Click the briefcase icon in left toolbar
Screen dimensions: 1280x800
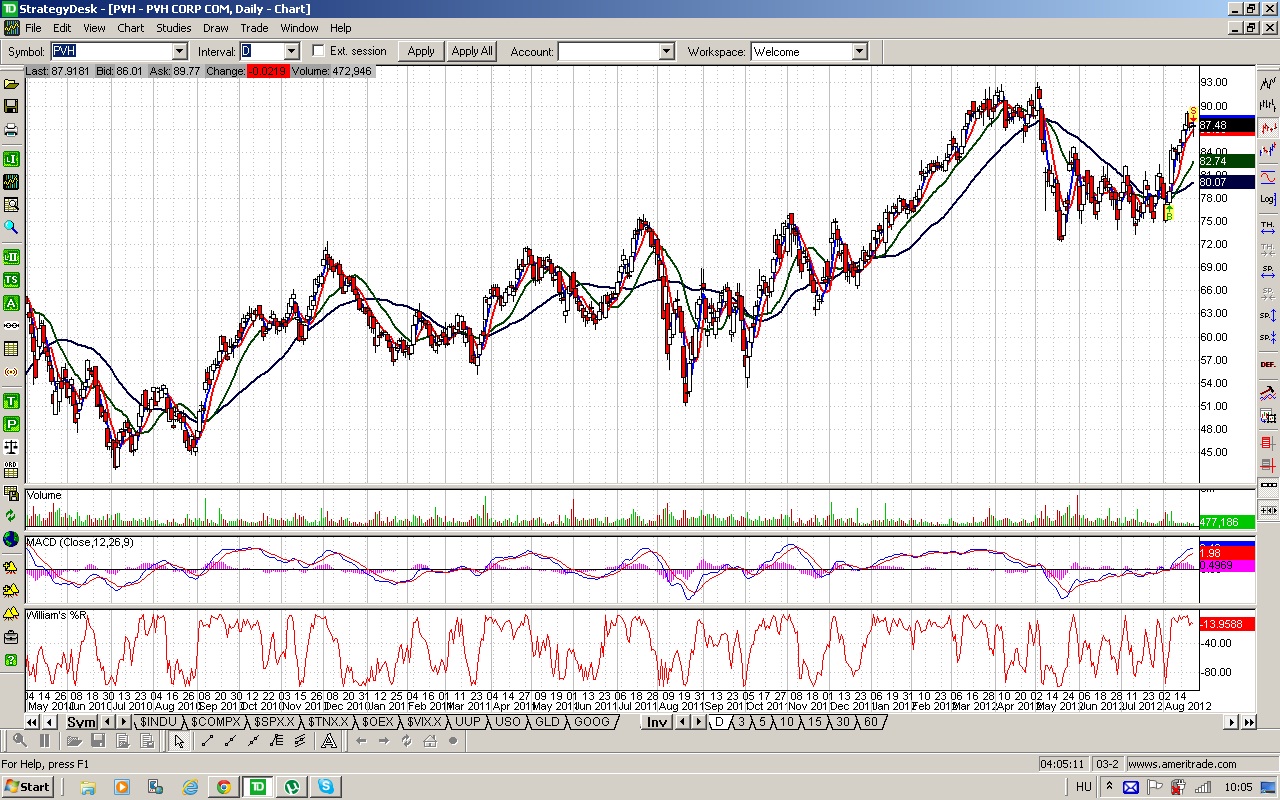(11, 637)
